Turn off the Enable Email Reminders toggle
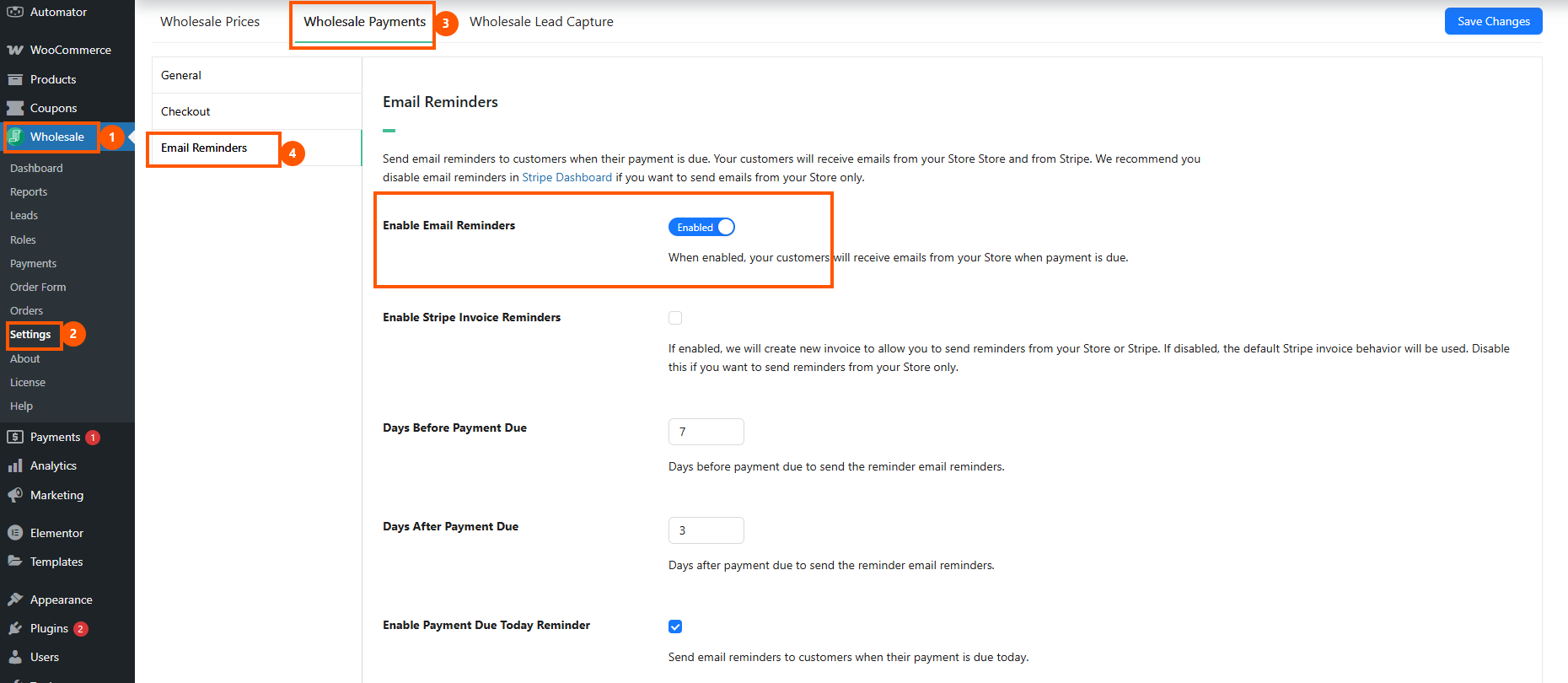 coord(701,227)
